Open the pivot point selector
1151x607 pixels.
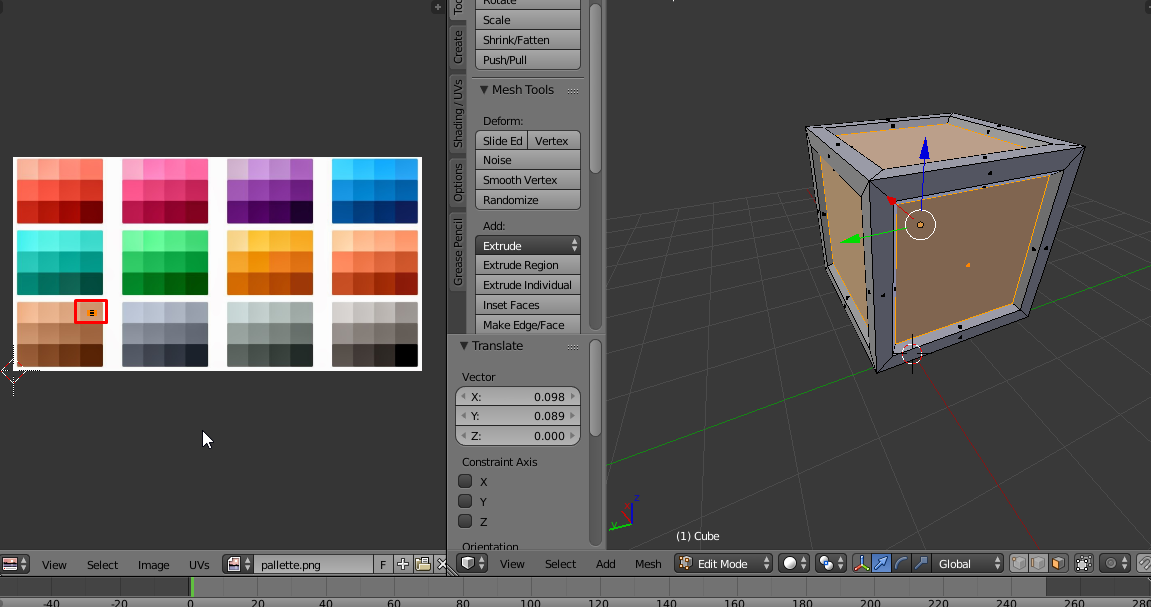[830, 563]
